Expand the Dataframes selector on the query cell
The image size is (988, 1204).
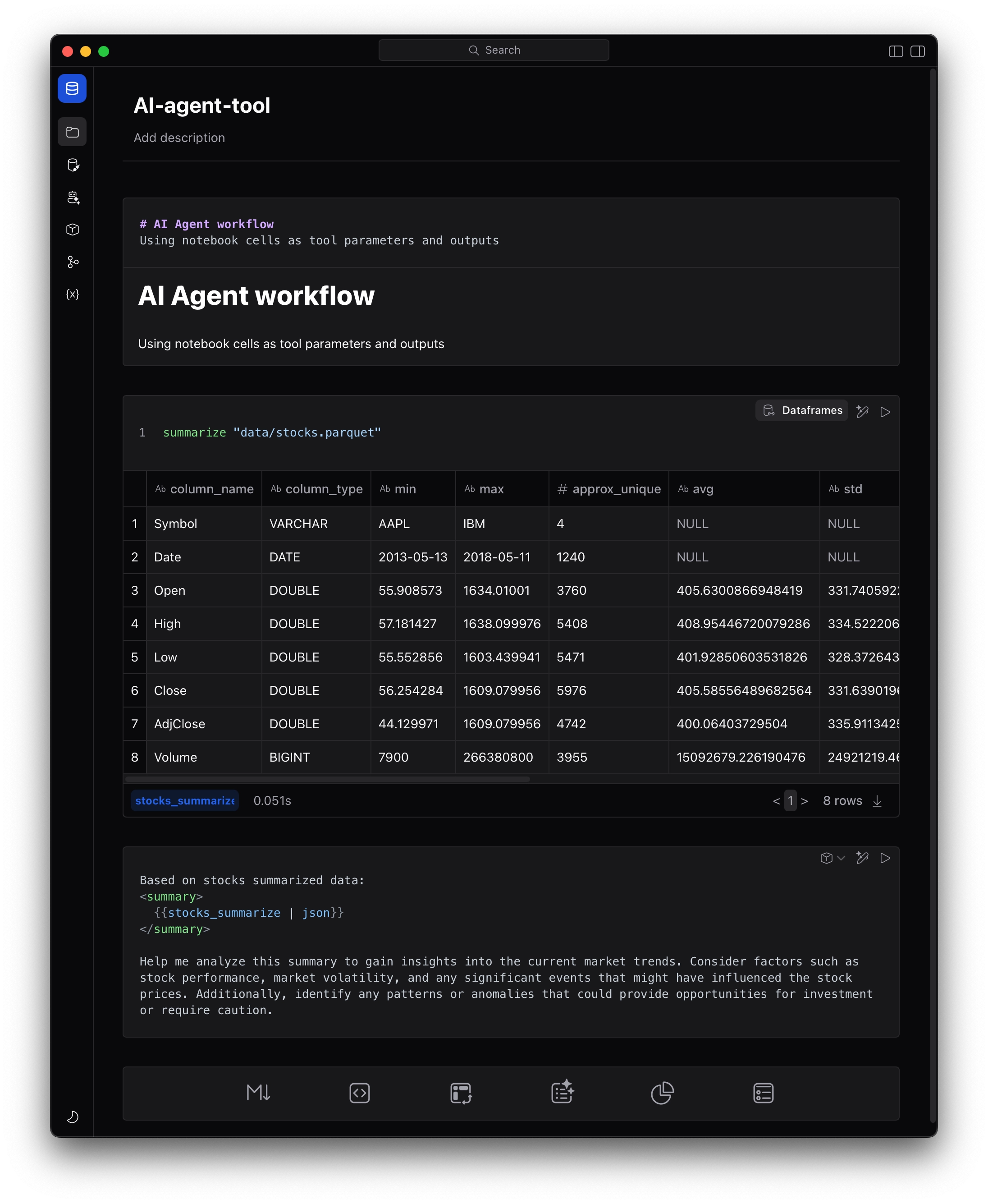coord(801,410)
